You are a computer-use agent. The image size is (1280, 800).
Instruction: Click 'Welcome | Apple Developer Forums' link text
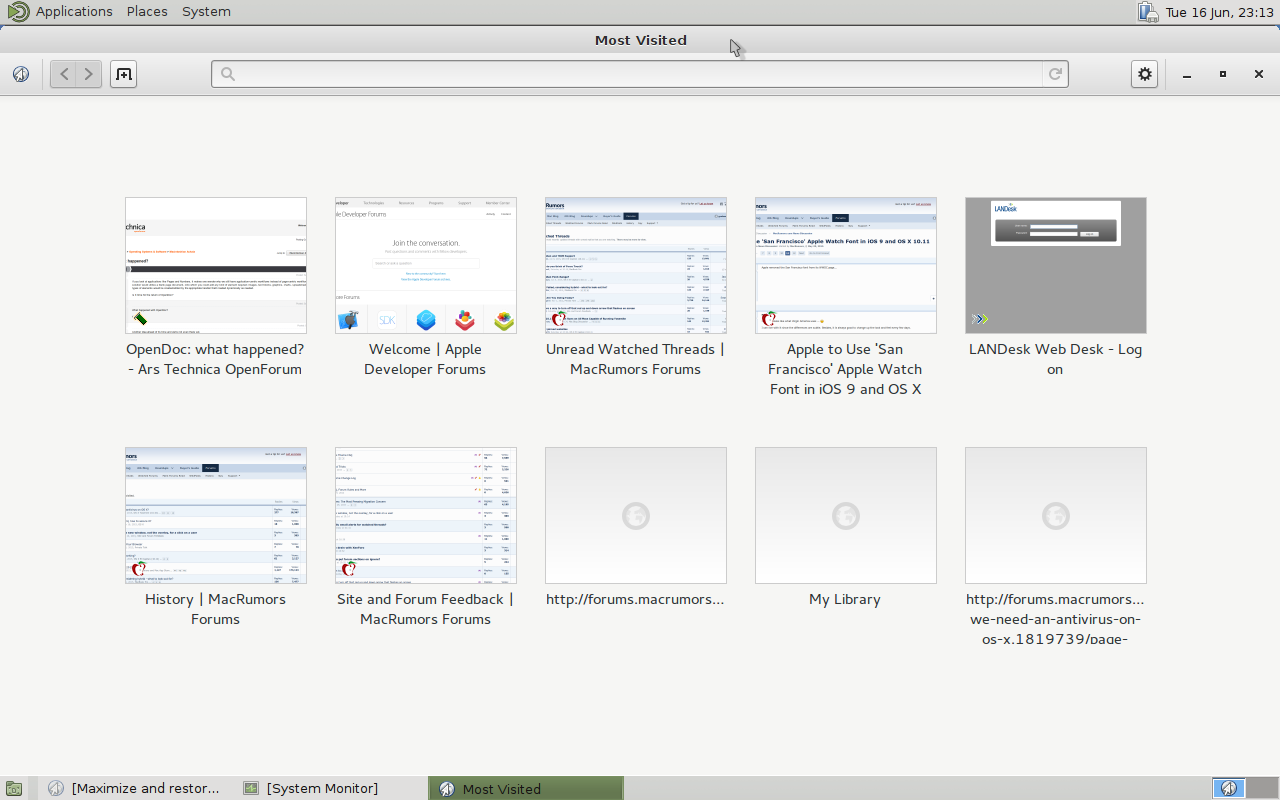[x=425, y=359]
